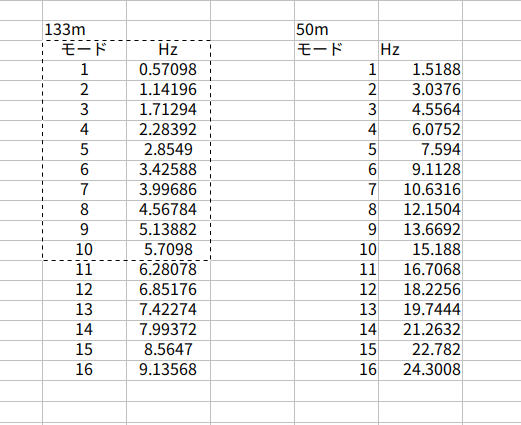This screenshot has height=425, width=521.
Task: Select the モード header in the 133m table
Action: coord(85,50)
